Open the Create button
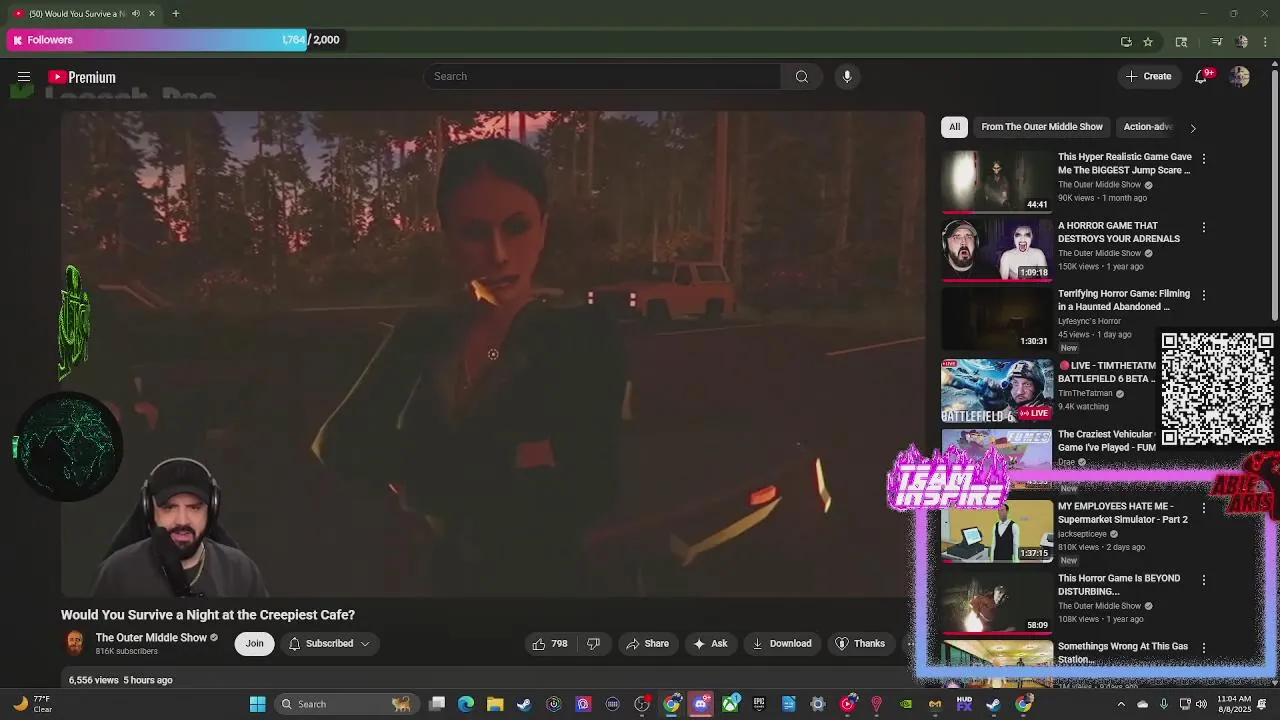This screenshot has width=1280, height=720. [x=1148, y=77]
